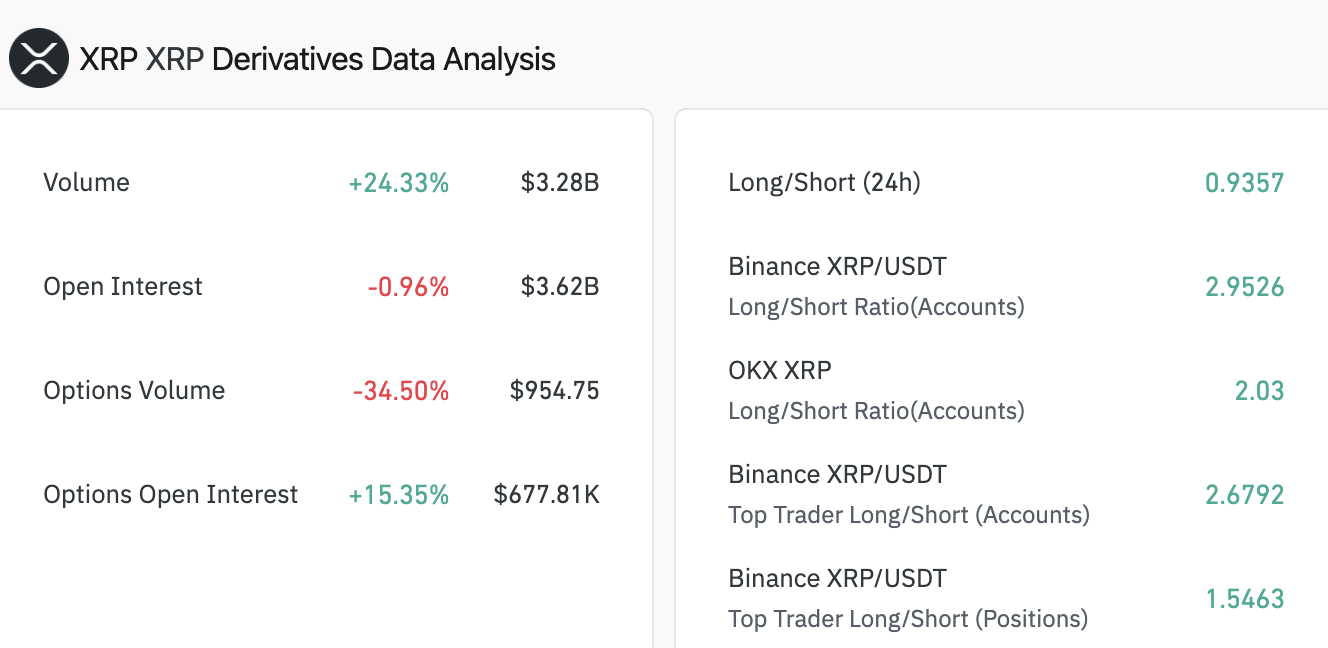Screen dimensions: 1328x648
Task: Click the $3.28B volume value
Action: [559, 183]
